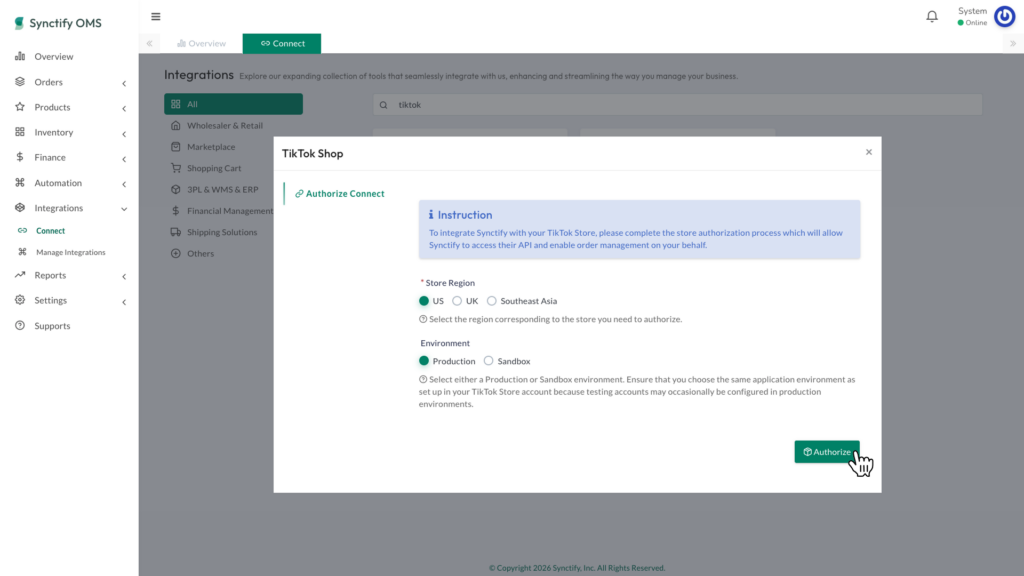This screenshot has height=576, width=1024.
Task: Click the Authorize button
Action: coord(827,452)
